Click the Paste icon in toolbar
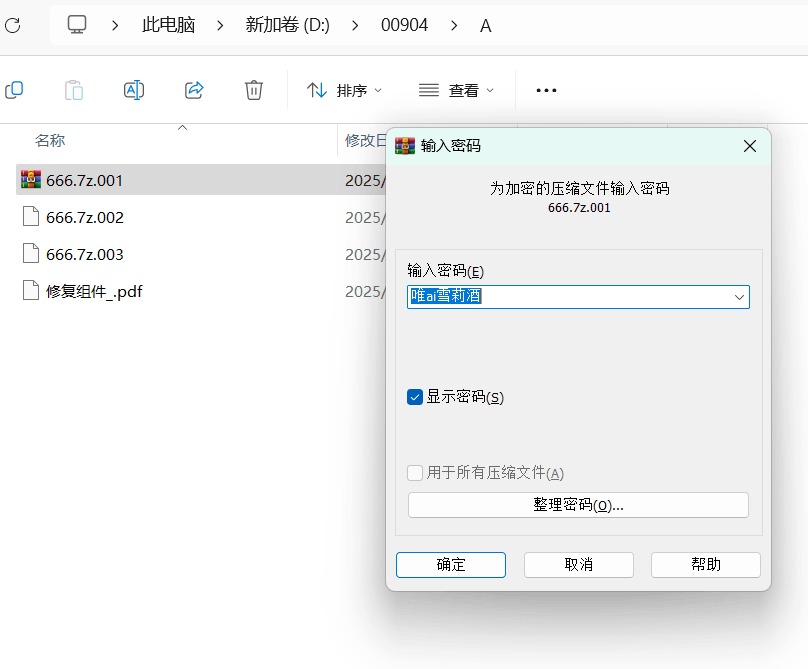 point(74,90)
